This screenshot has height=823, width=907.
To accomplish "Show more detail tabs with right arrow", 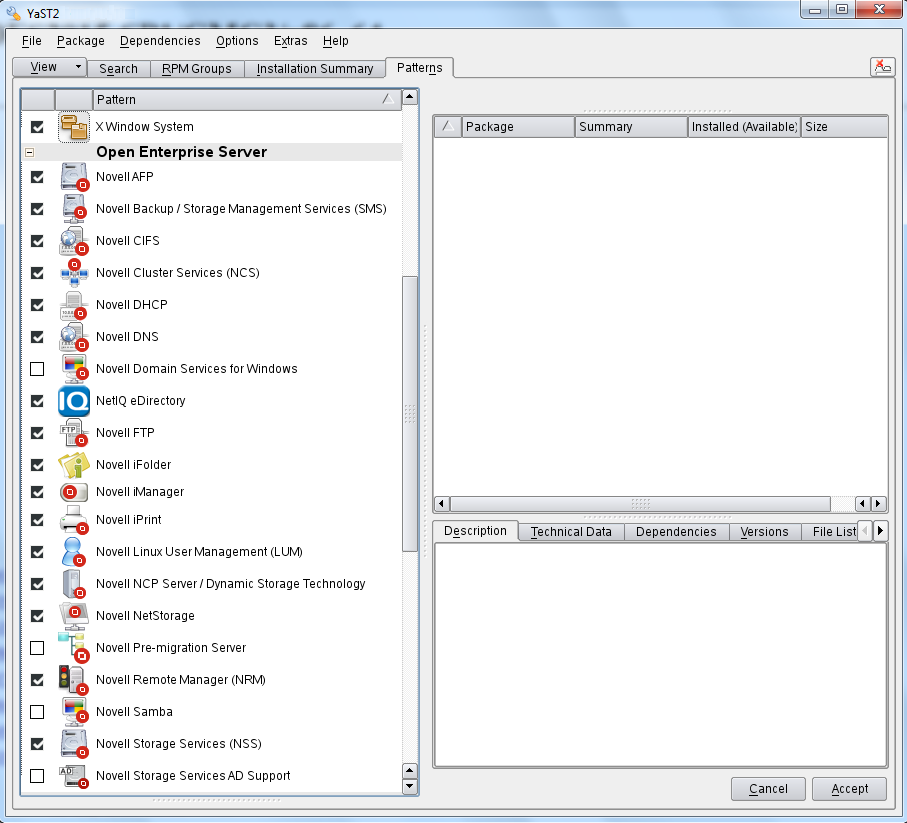I will pyautogui.click(x=880, y=530).
